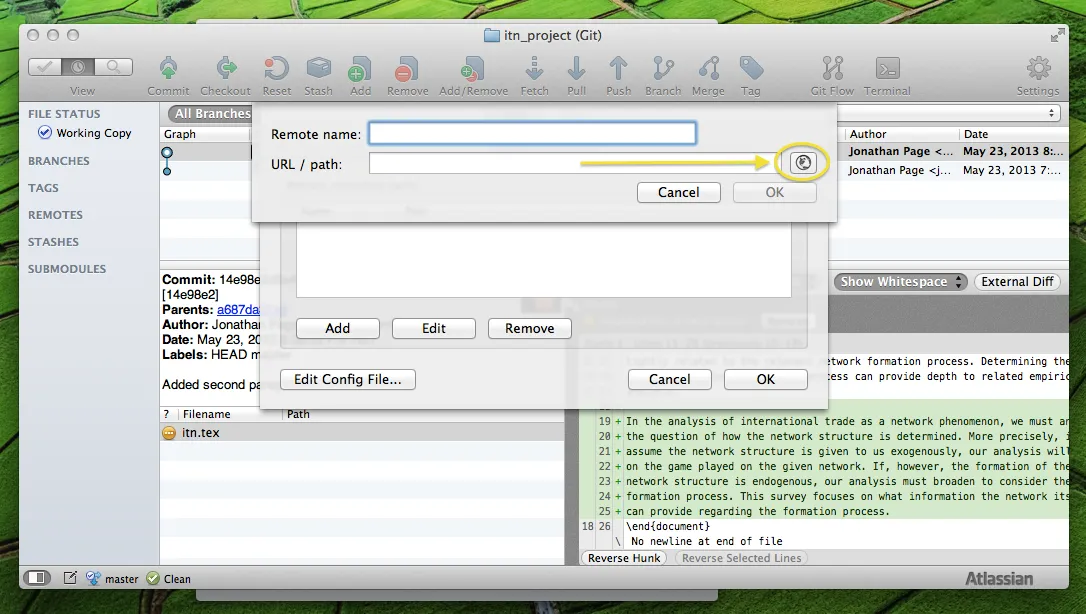Screen dimensions: 1086x614
Task: Click the Edit Config File... button
Action: 347,379
